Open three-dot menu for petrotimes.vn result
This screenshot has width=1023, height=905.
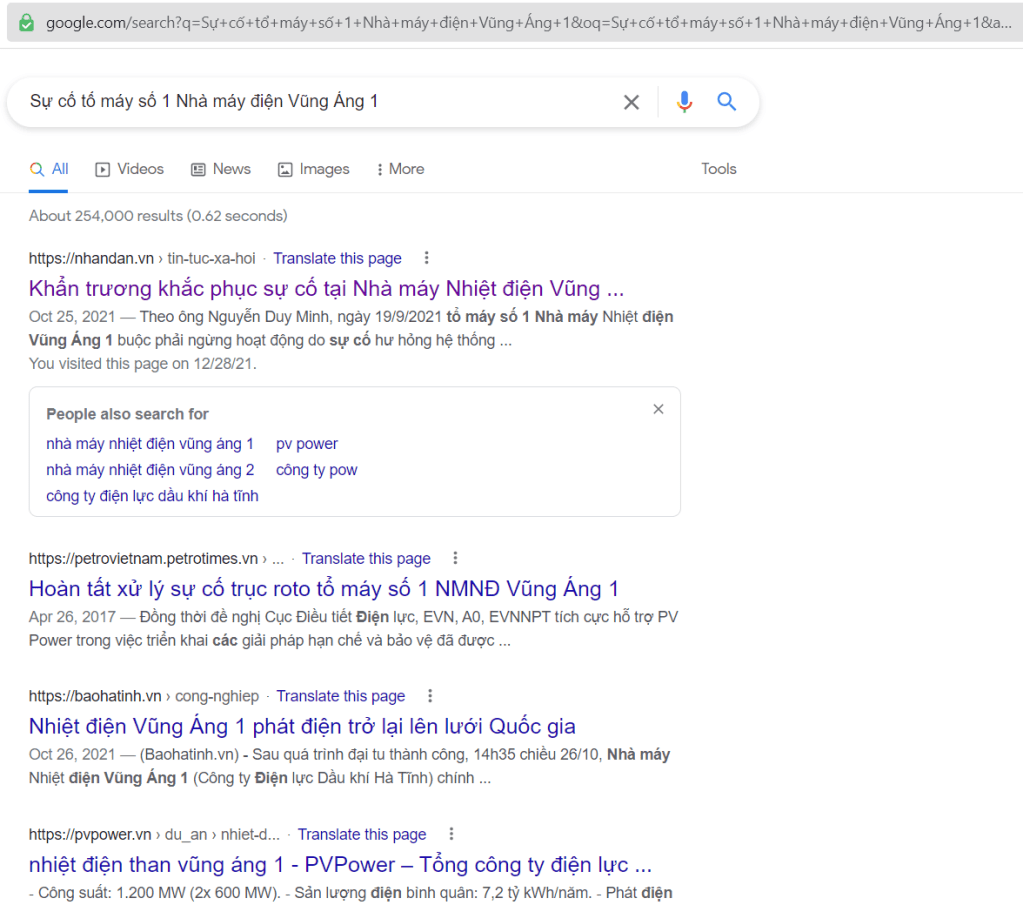coord(456,558)
